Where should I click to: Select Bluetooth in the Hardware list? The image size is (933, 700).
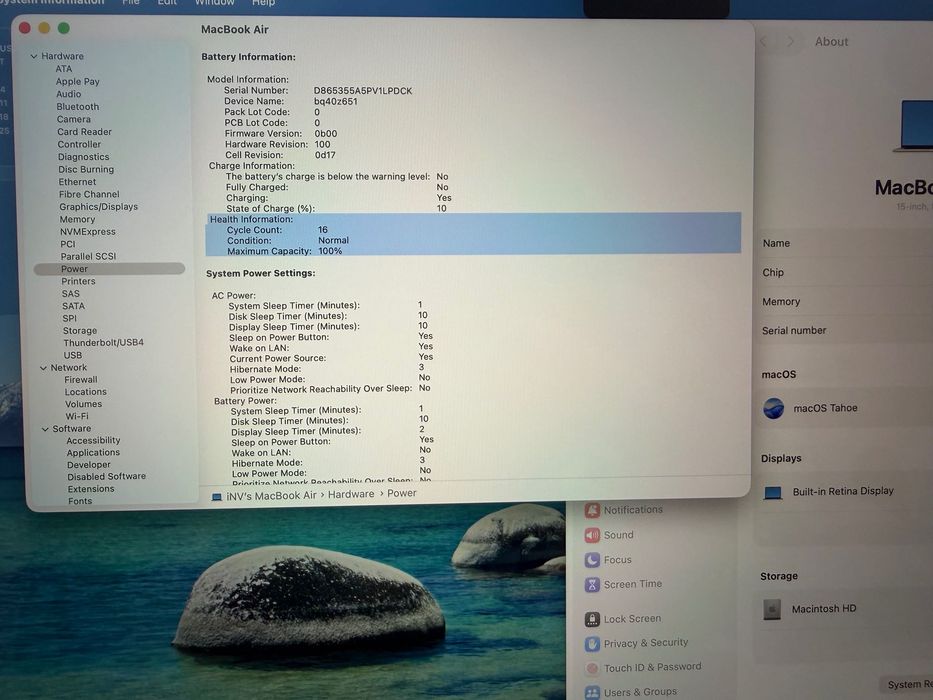[x=78, y=107]
